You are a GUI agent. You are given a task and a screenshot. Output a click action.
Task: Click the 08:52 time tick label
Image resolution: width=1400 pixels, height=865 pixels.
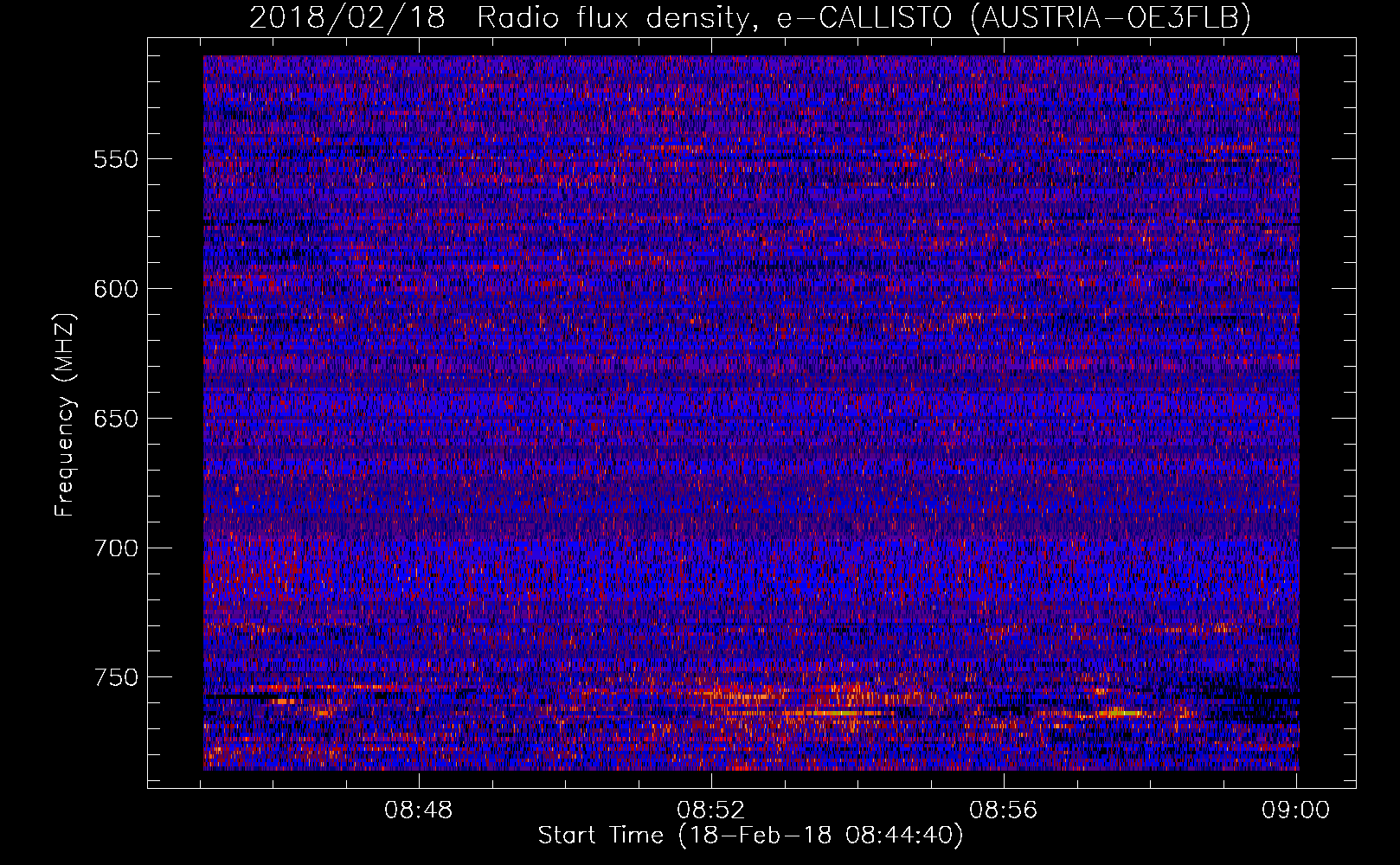coord(711,811)
